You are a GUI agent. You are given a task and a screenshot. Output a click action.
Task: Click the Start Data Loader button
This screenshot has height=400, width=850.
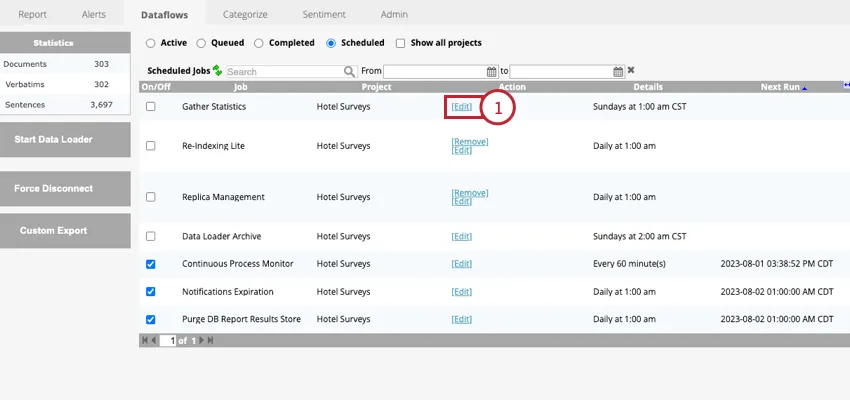(x=65, y=139)
